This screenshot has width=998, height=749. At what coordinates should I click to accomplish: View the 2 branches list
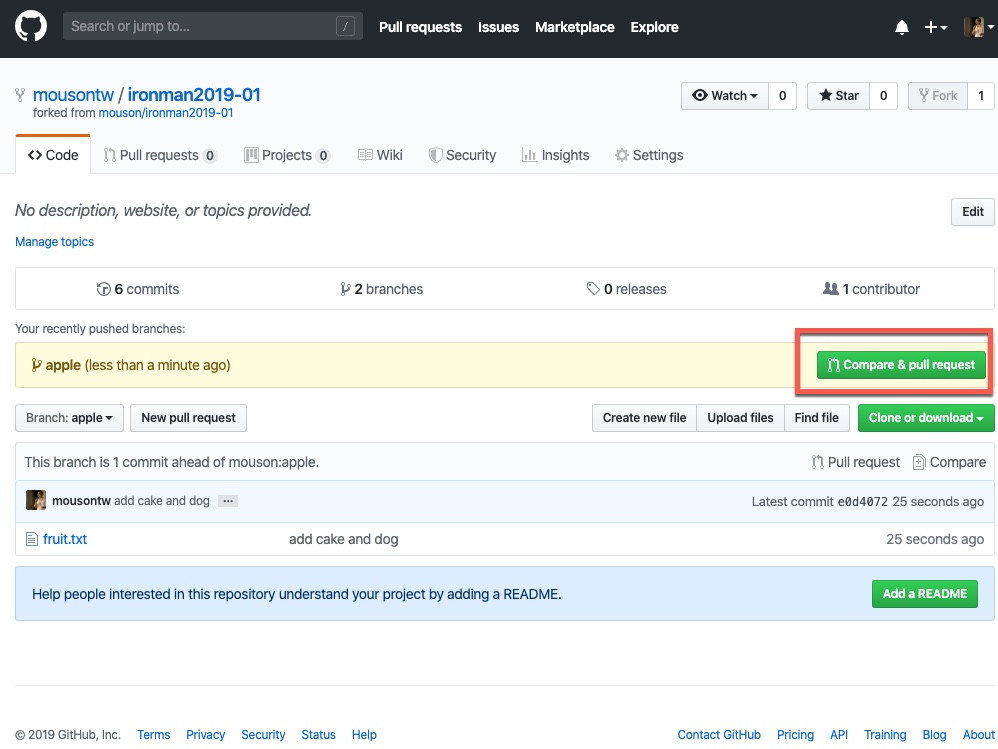pos(382,289)
